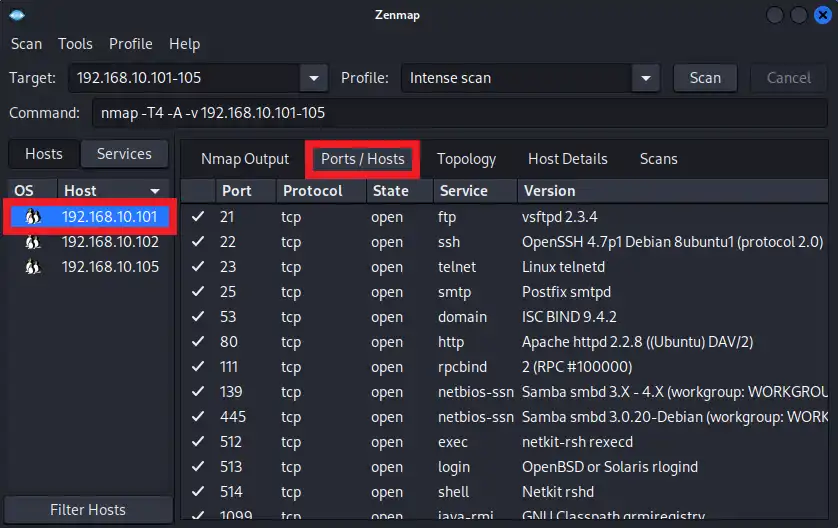Open the Target dropdown arrow
This screenshot has height=528, width=838.
pyautogui.click(x=314, y=78)
